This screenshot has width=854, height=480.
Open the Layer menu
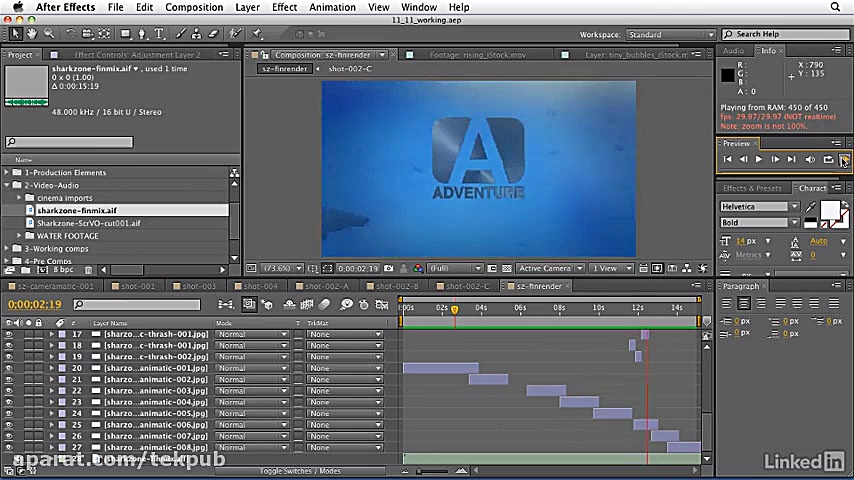click(x=247, y=7)
